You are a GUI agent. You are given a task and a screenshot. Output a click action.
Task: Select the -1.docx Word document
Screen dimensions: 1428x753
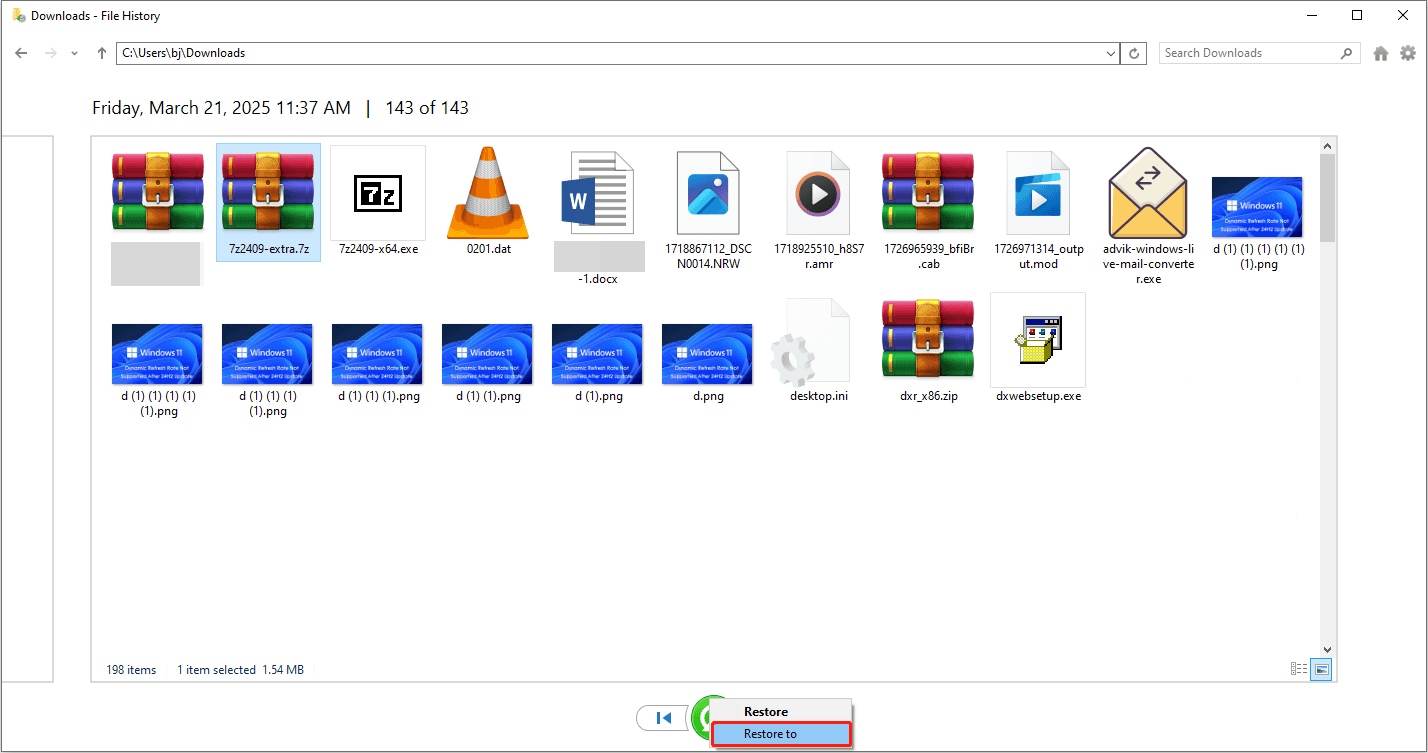pos(597,193)
